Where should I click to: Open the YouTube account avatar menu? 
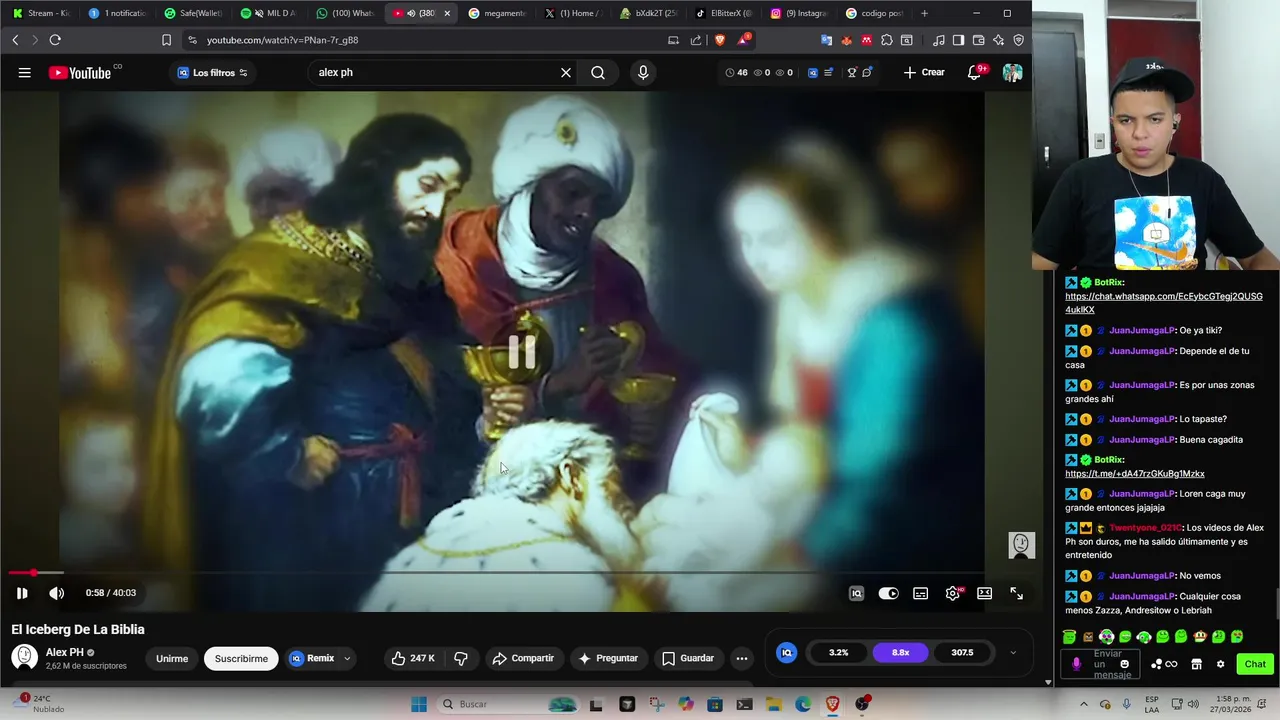[x=1012, y=72]
